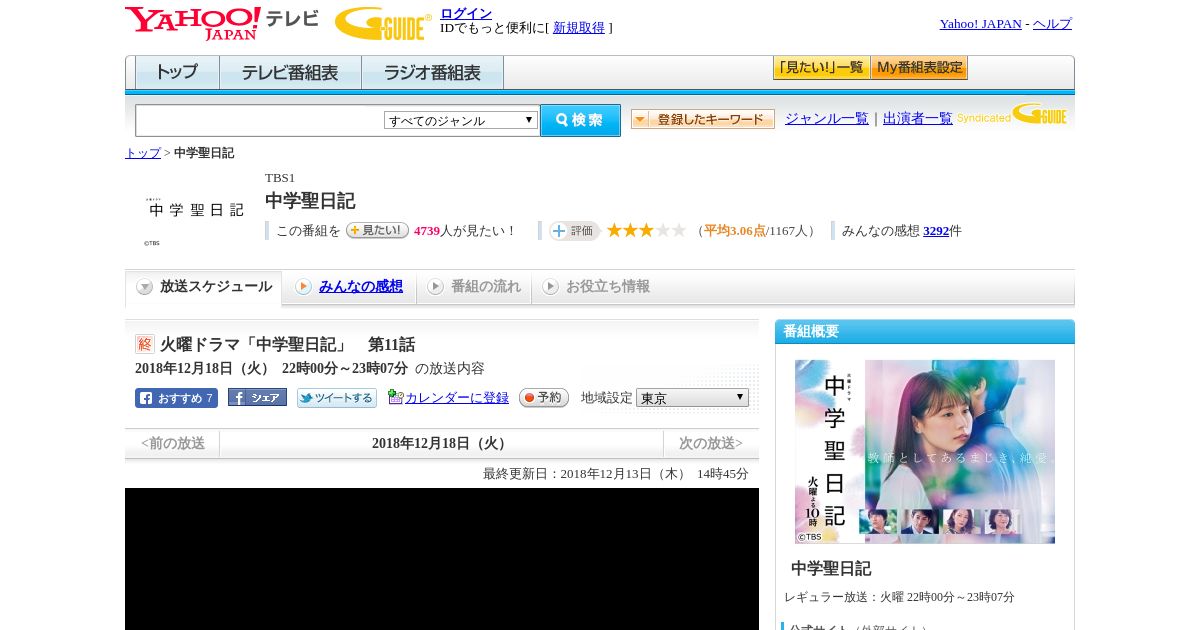1200x630 pixels.
Task: Click the star rating graphic
Action: coord(646,230)
